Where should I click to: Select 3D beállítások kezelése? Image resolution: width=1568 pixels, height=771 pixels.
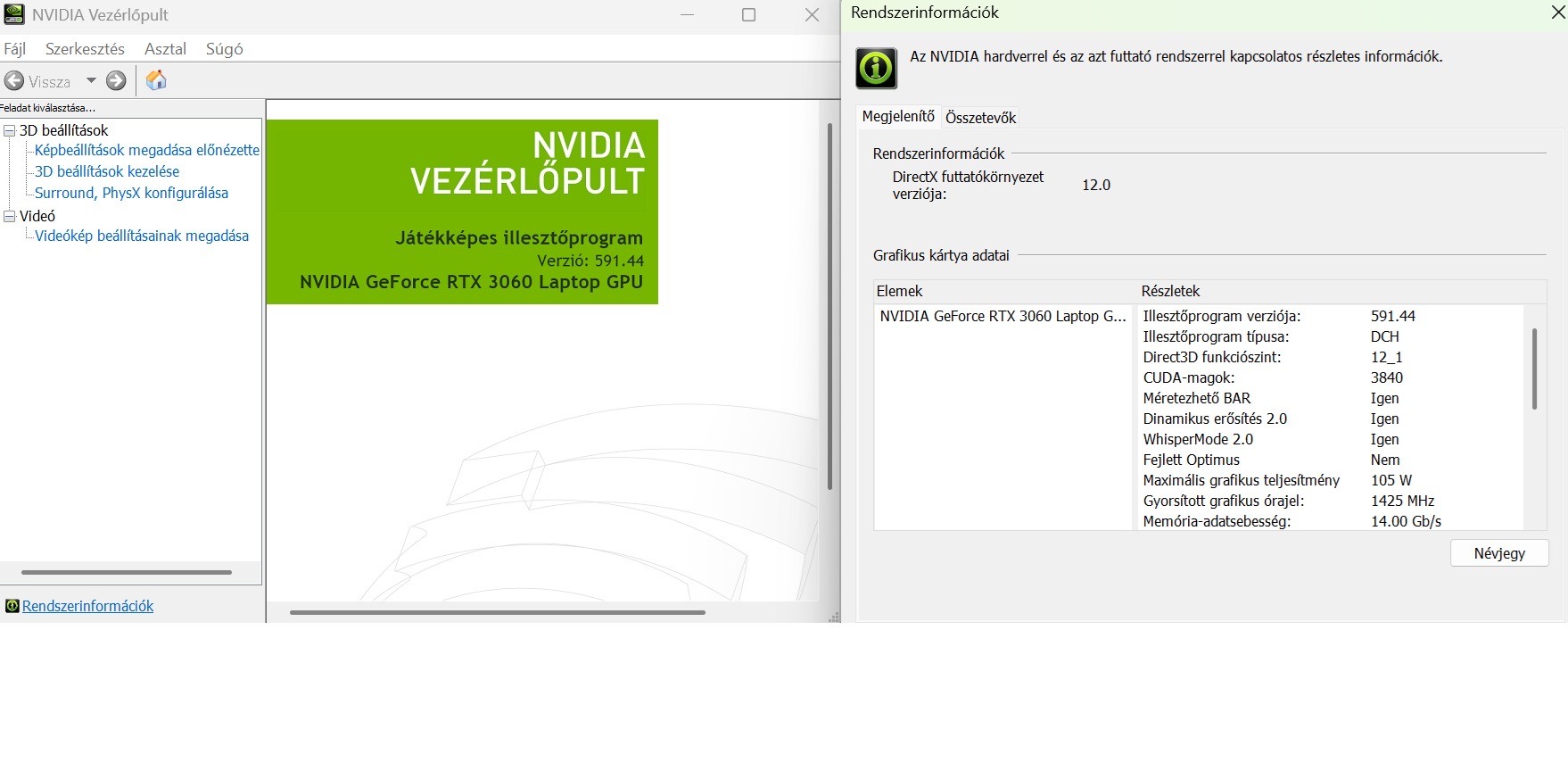(x=107, y=171)
